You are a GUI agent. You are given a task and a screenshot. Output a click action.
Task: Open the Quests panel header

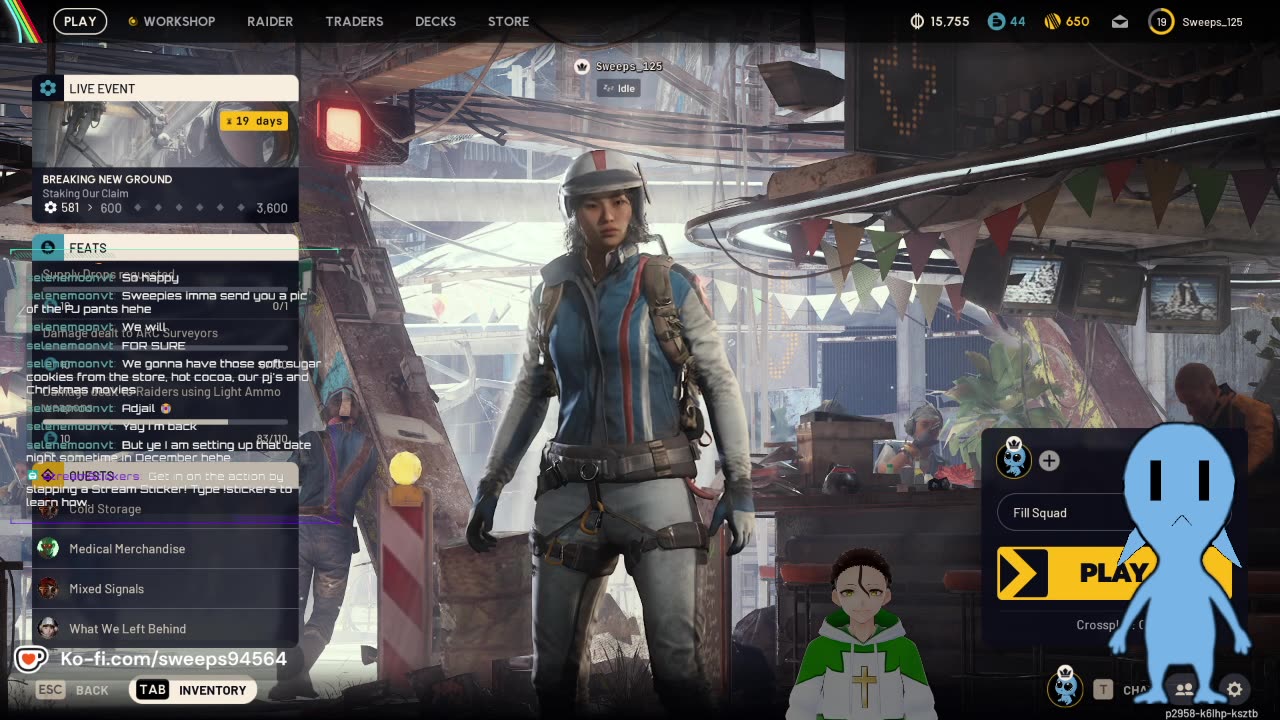(x=165, y=476)
